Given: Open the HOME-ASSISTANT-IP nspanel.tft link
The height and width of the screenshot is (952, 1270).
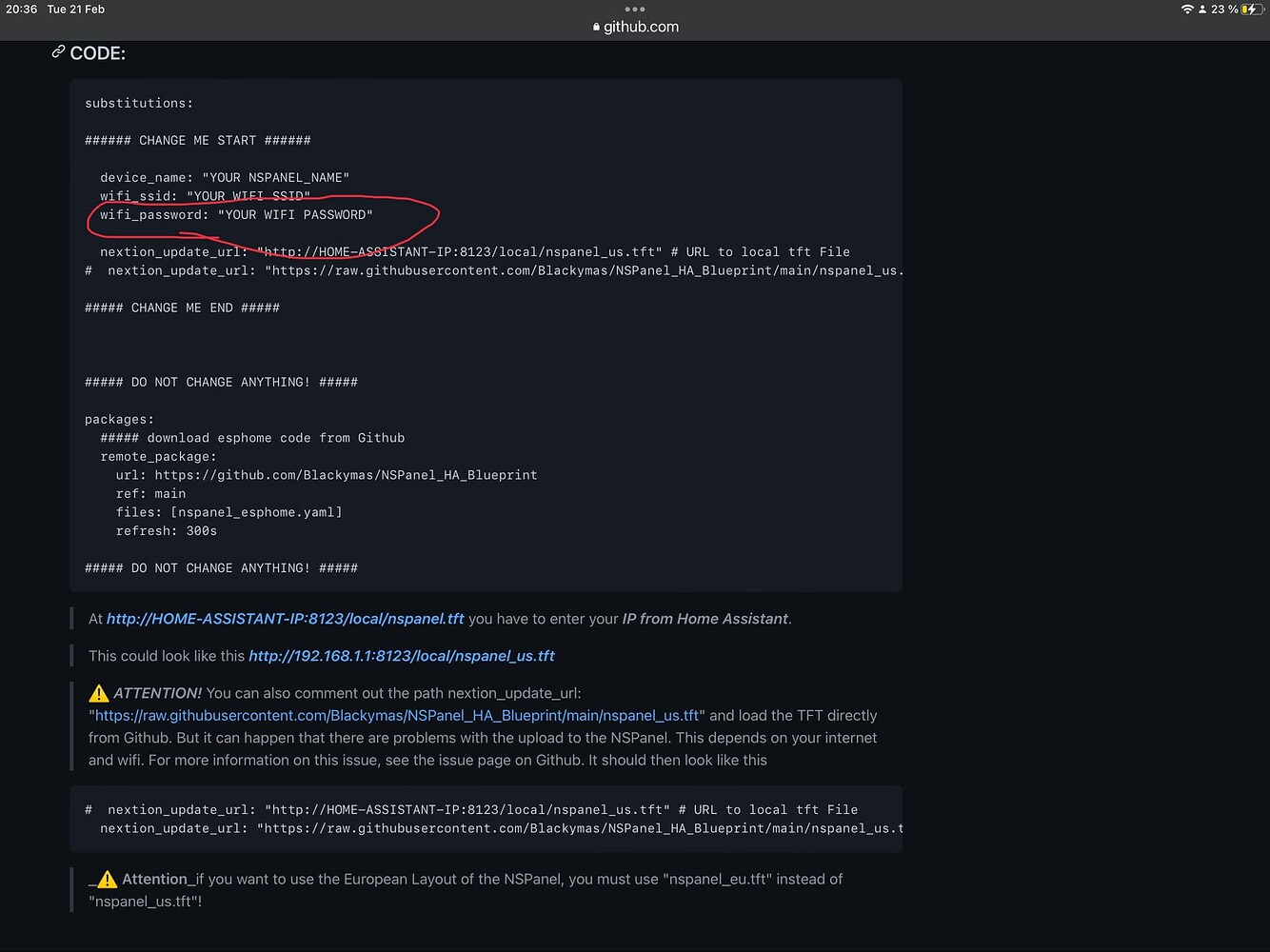Looking at the screenshot, I should tap(285, 619).
